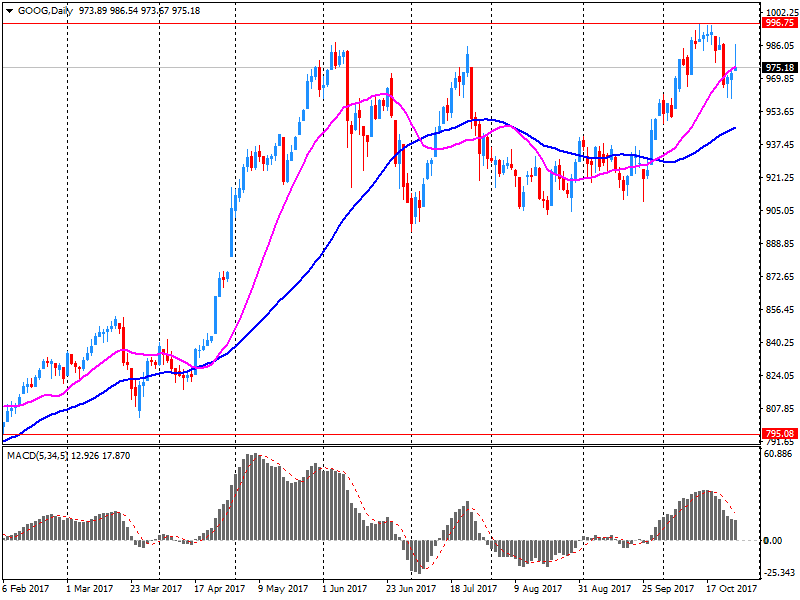The width and height of the screenshot is (800, 600).
Task: Click the MACD(5,34,5) indicator label
Action: [40, 456]
